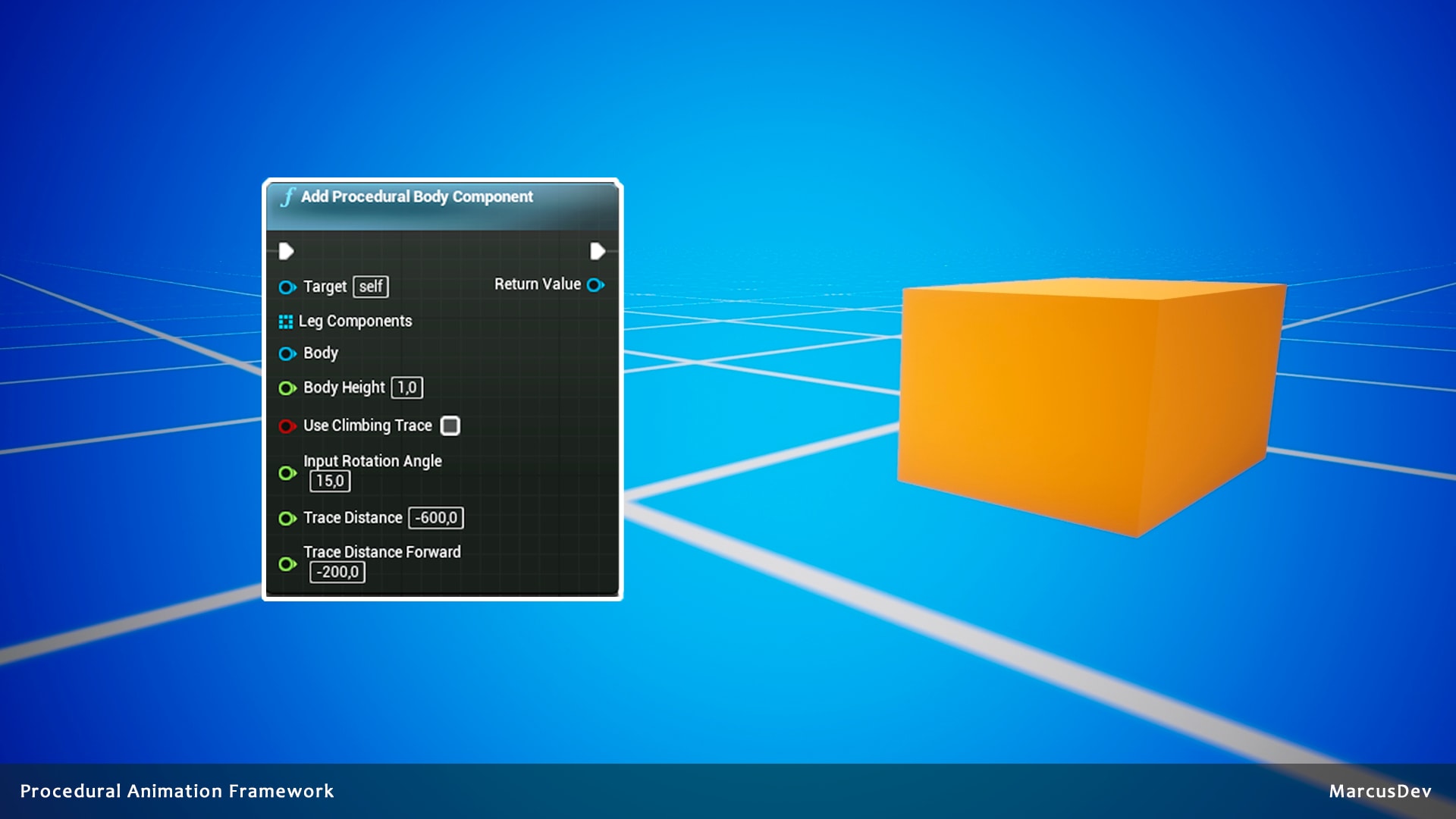Image resolution: width=1456 pixels, height=819 pixels.
Task: Click the Body object pin
Action: point(287,353)
